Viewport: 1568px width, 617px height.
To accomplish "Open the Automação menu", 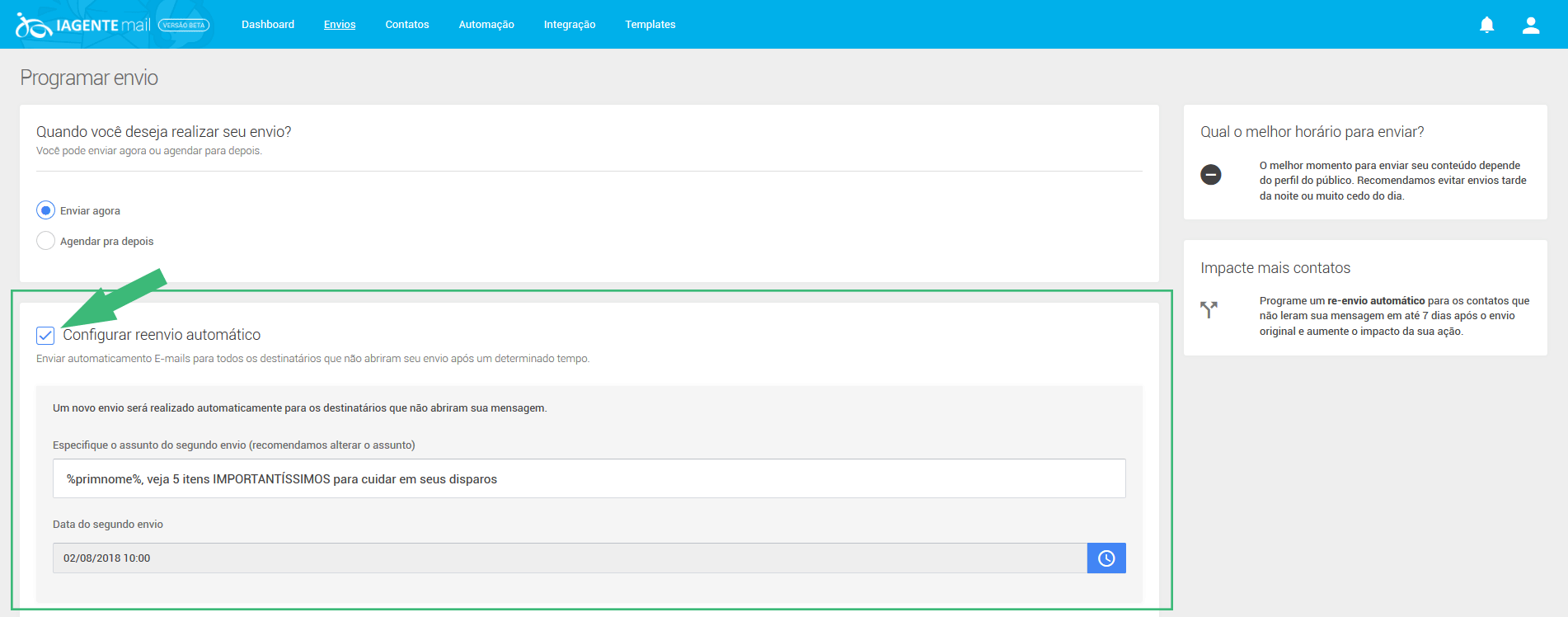I will click(x=486, y=25).
